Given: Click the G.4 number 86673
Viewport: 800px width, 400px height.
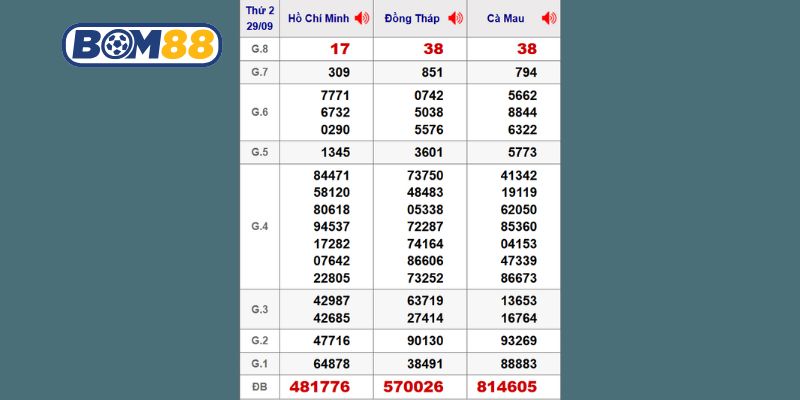Looking at the screenshot, I should (x=518, y=278).
